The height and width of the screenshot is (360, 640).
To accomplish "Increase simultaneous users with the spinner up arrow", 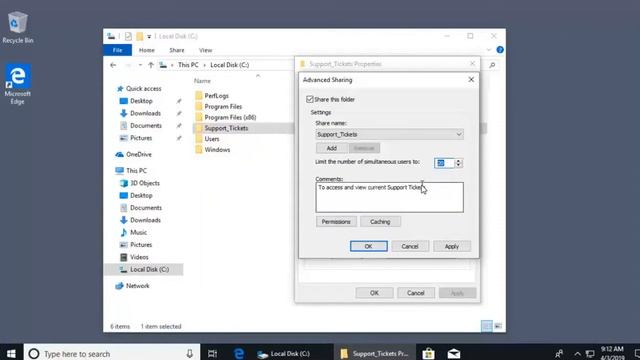I will (x=458, y=160).
